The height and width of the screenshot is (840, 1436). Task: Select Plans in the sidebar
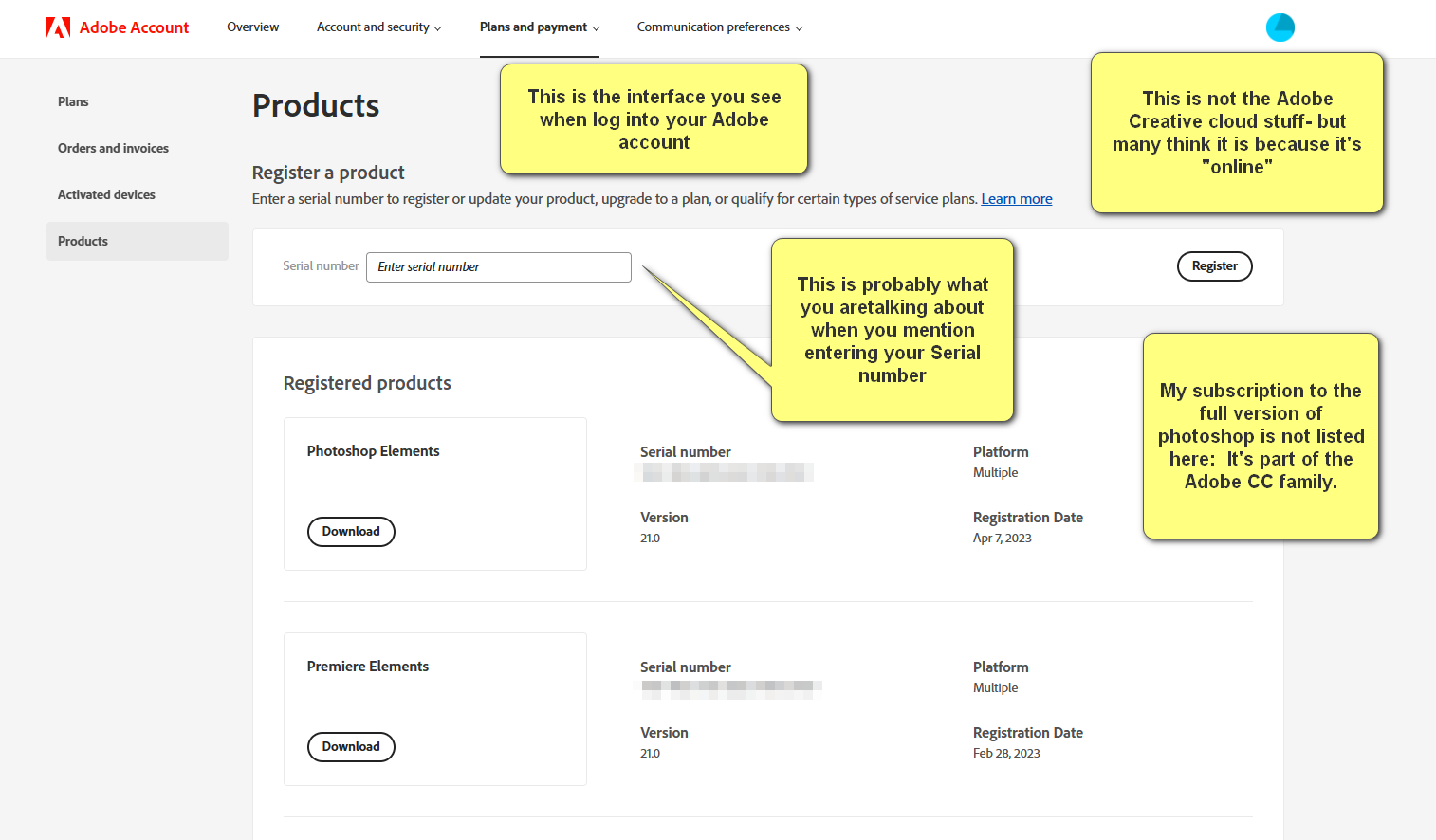click(x=73, y=101)
